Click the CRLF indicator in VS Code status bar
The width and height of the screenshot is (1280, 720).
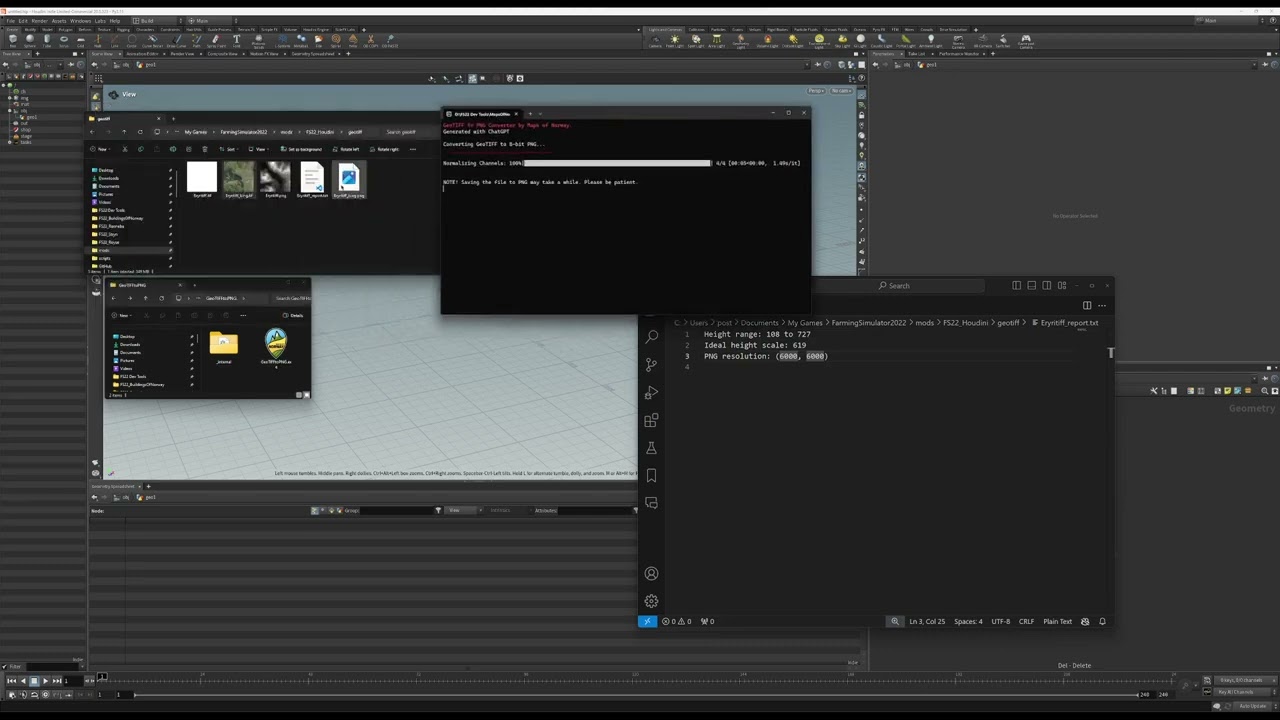click(1026, 622)
